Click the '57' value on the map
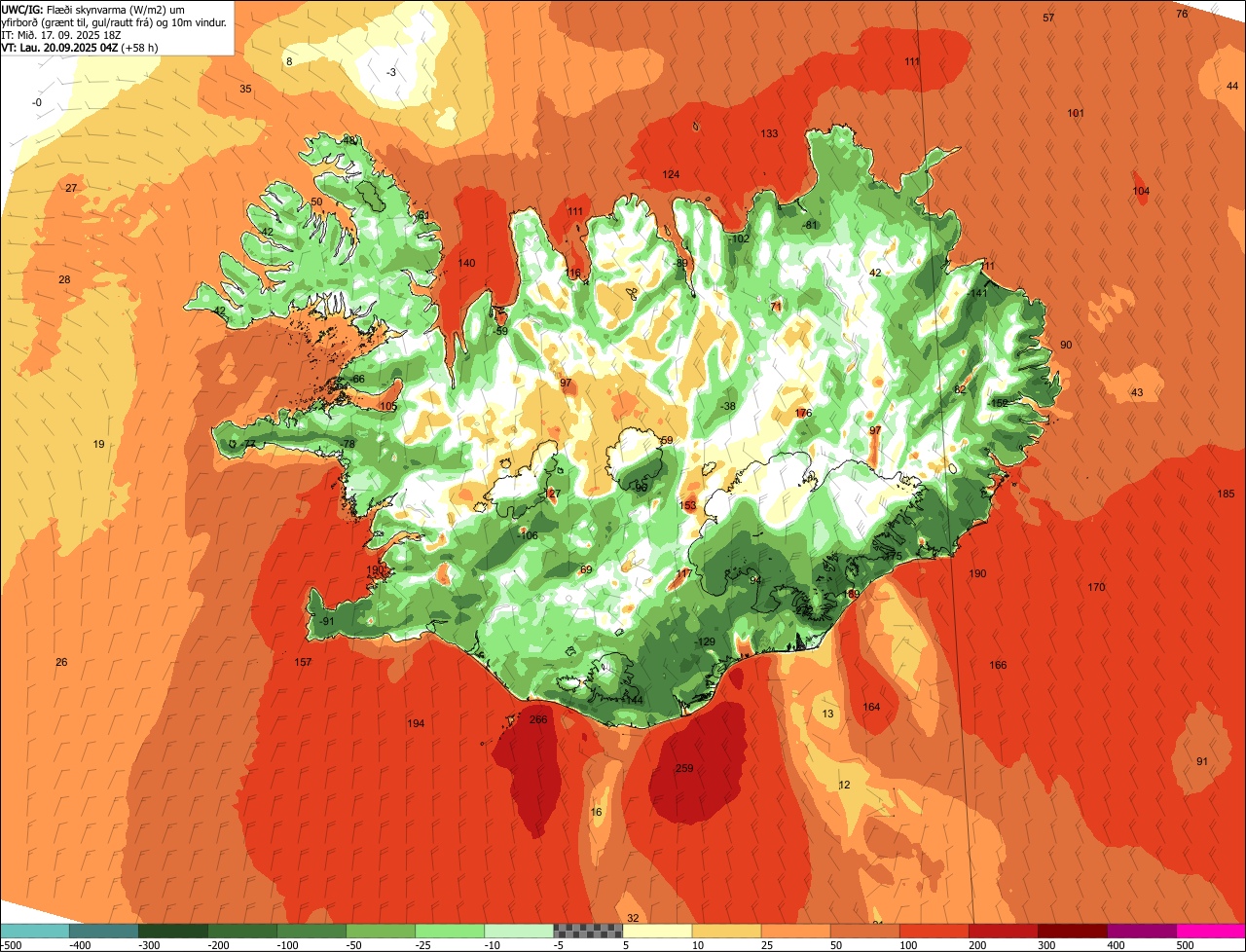 click(1048, 18)
